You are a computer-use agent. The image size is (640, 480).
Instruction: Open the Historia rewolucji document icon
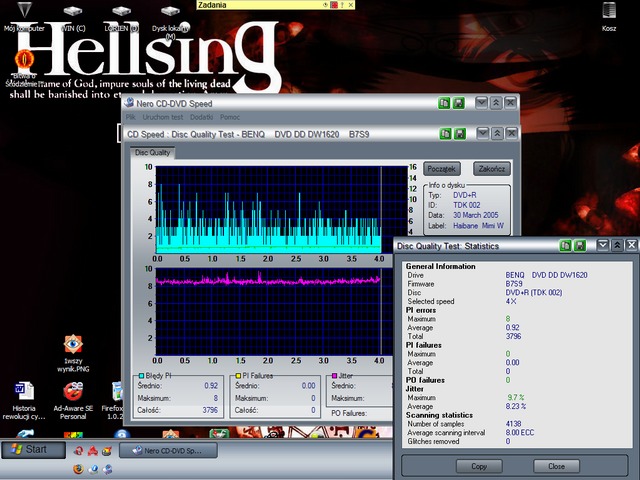[x=24, y=401]
